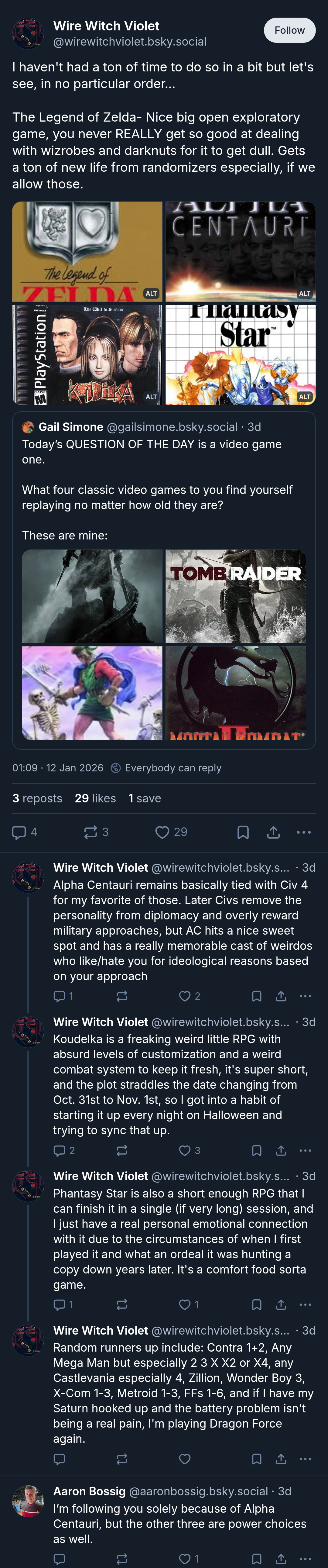Open Aaron Bossig's profile
328x1568 pixels.
click(89, 1491)
